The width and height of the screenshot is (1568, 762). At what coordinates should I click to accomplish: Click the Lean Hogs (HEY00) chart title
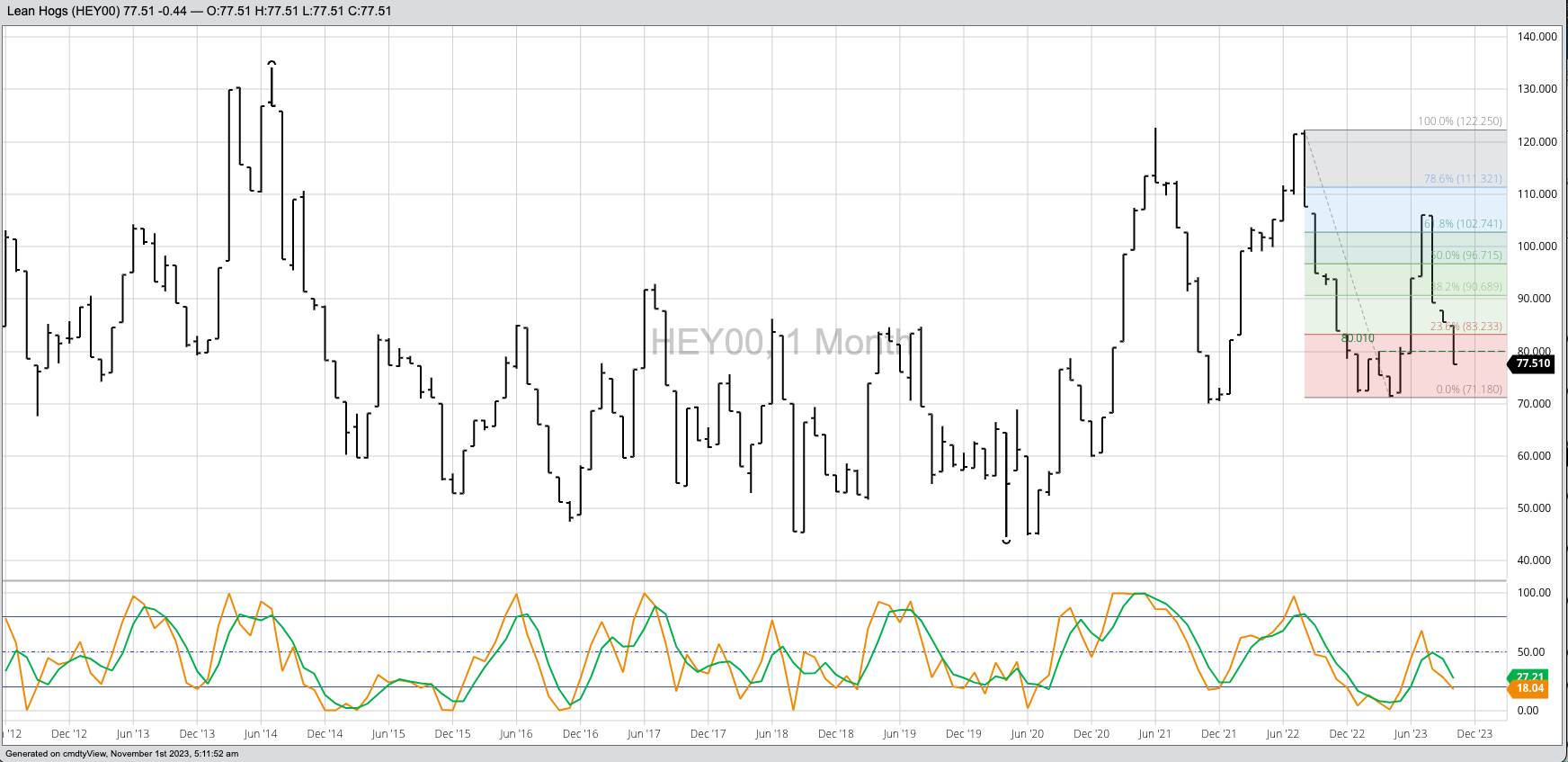coord(64,11)
